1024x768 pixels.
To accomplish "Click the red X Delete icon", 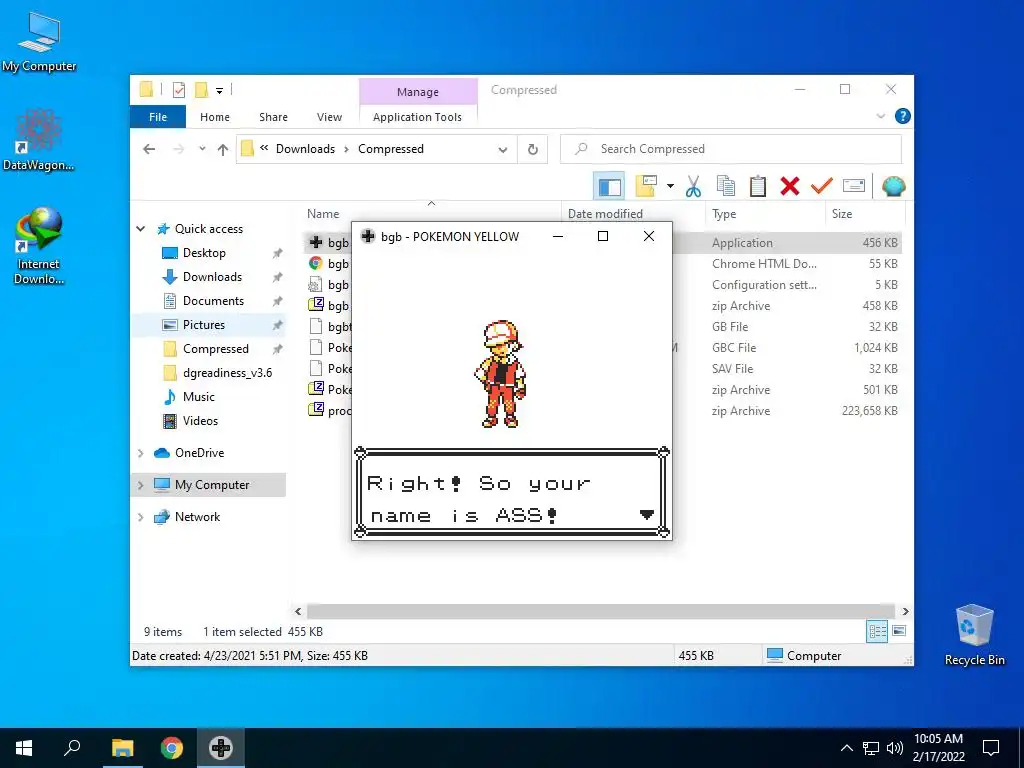I will [x=790, y=187].
